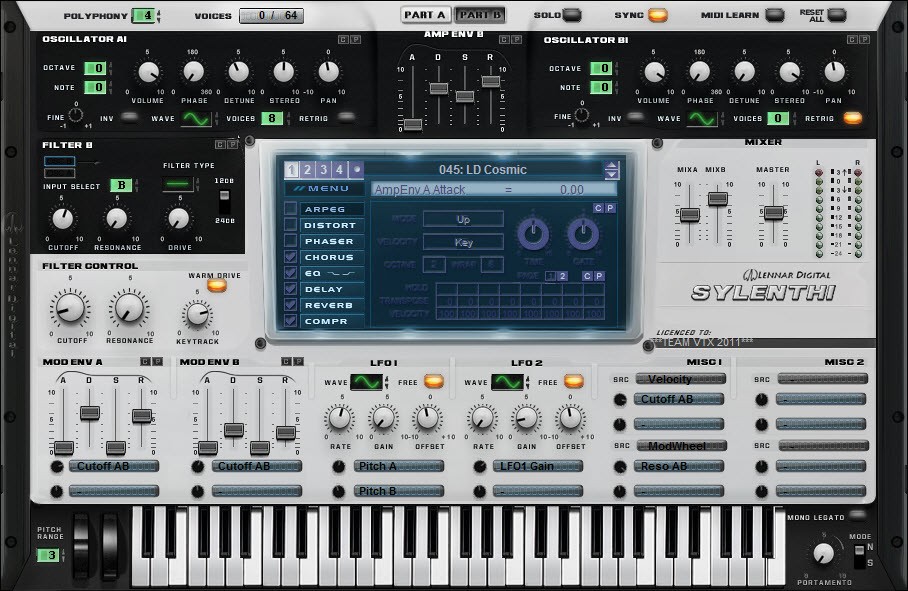Click the Oscillator A1 copy icon
Image resolution: width=908 pixels, height=591 pixels.
(x=343, y=39)
